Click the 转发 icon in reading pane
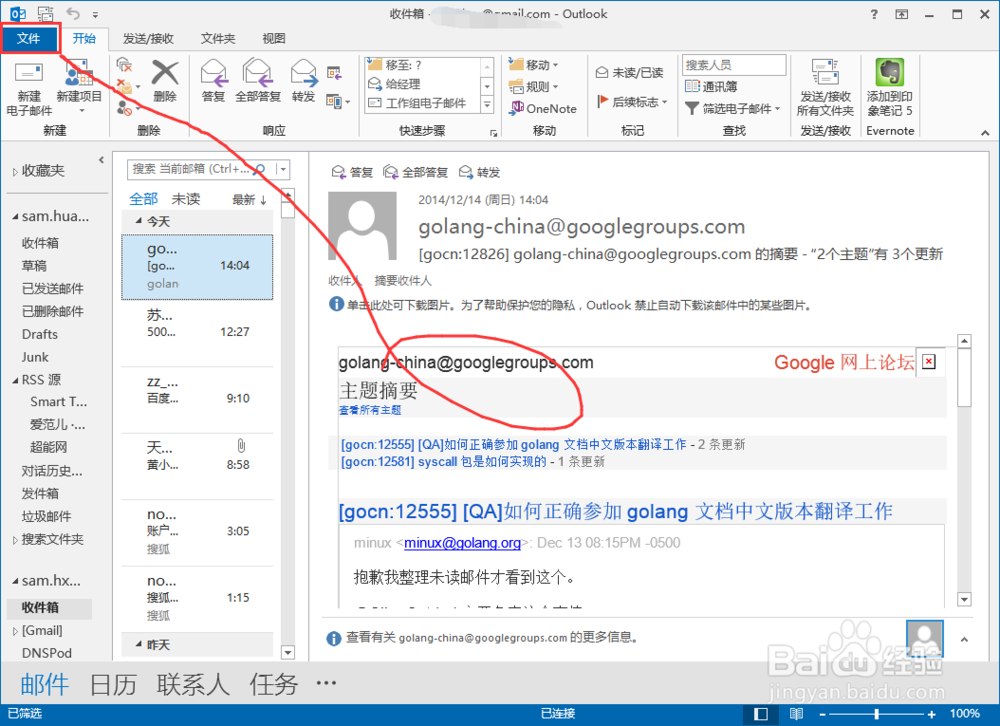 480,172
